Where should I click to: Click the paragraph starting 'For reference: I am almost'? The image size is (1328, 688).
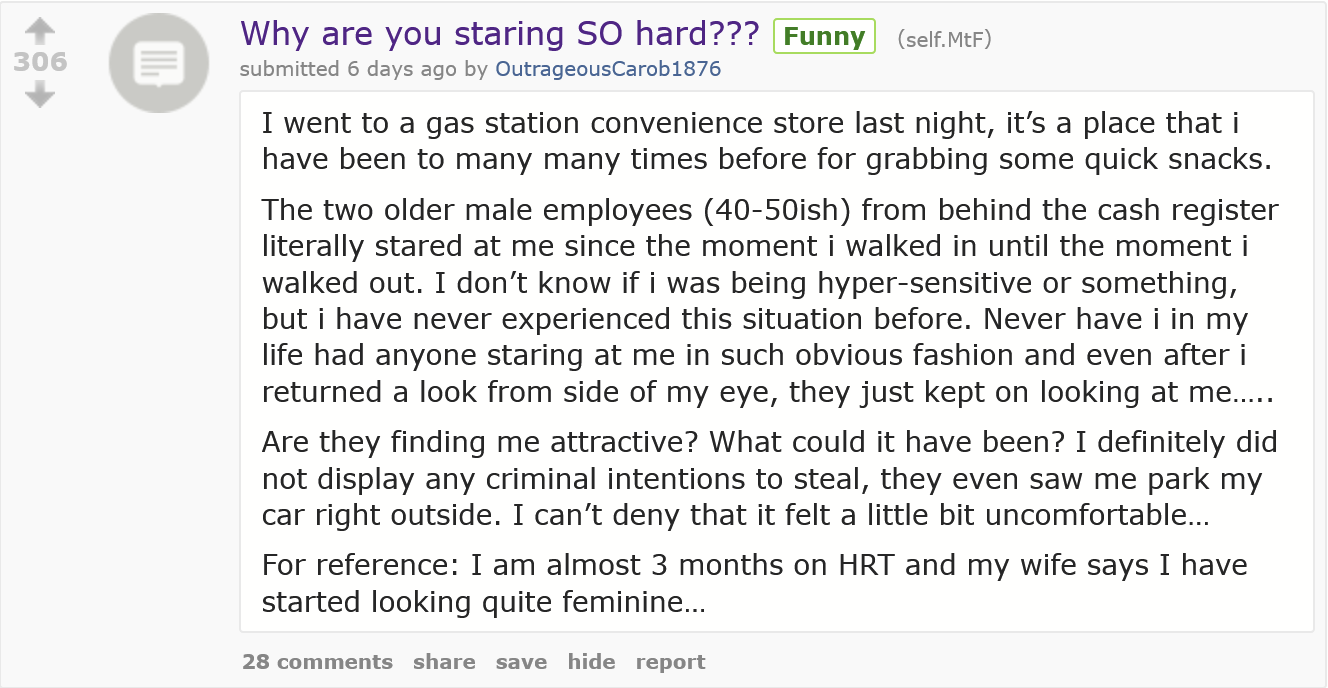click(754, 584)
